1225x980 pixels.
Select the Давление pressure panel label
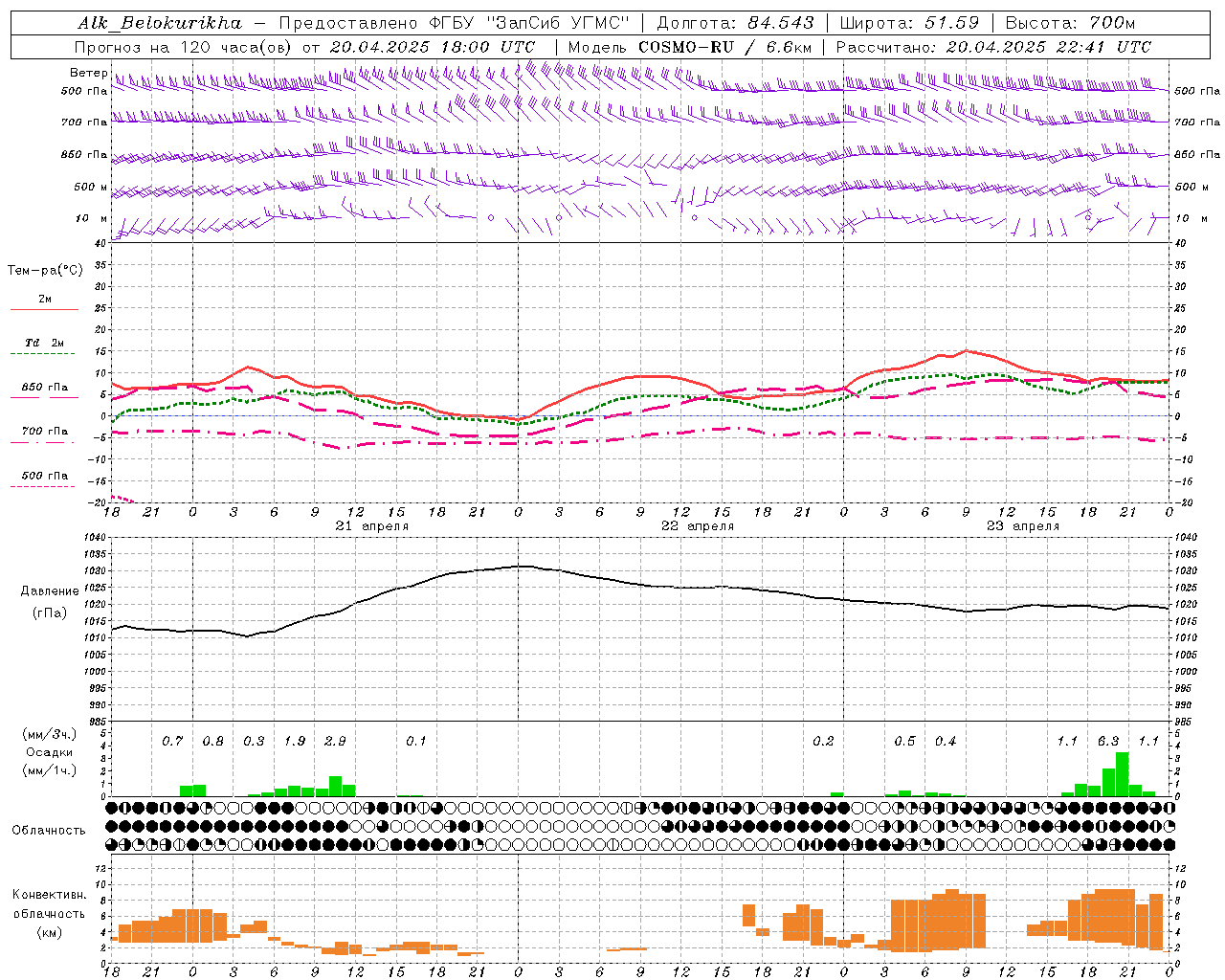click(x=50, y=591)
